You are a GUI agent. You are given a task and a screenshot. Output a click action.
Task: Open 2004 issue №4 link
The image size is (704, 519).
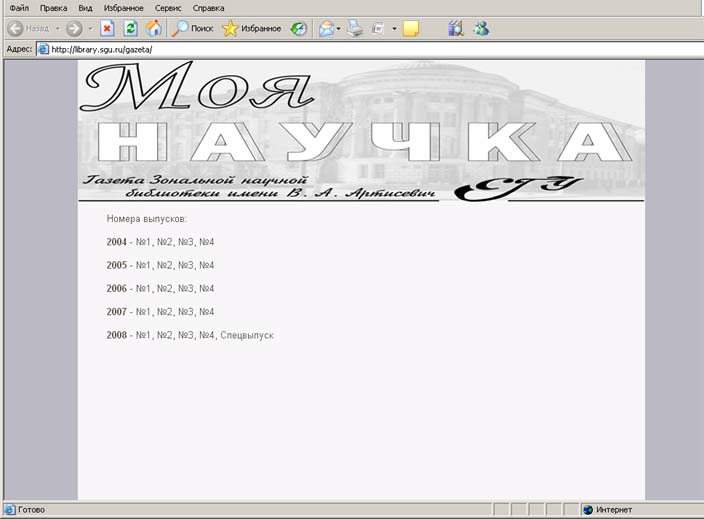pyautogui.click(x=207, y=242)
